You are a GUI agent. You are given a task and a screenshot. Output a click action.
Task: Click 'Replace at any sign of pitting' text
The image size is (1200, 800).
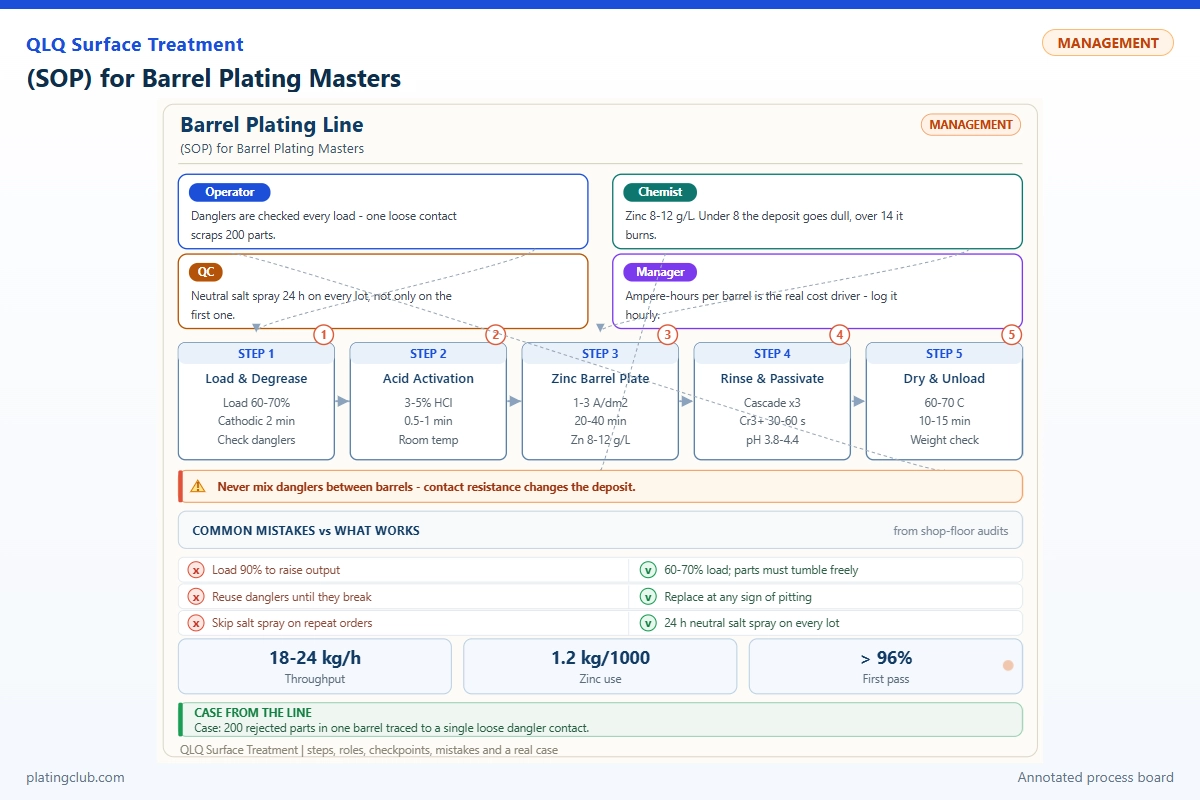[738, 597]
